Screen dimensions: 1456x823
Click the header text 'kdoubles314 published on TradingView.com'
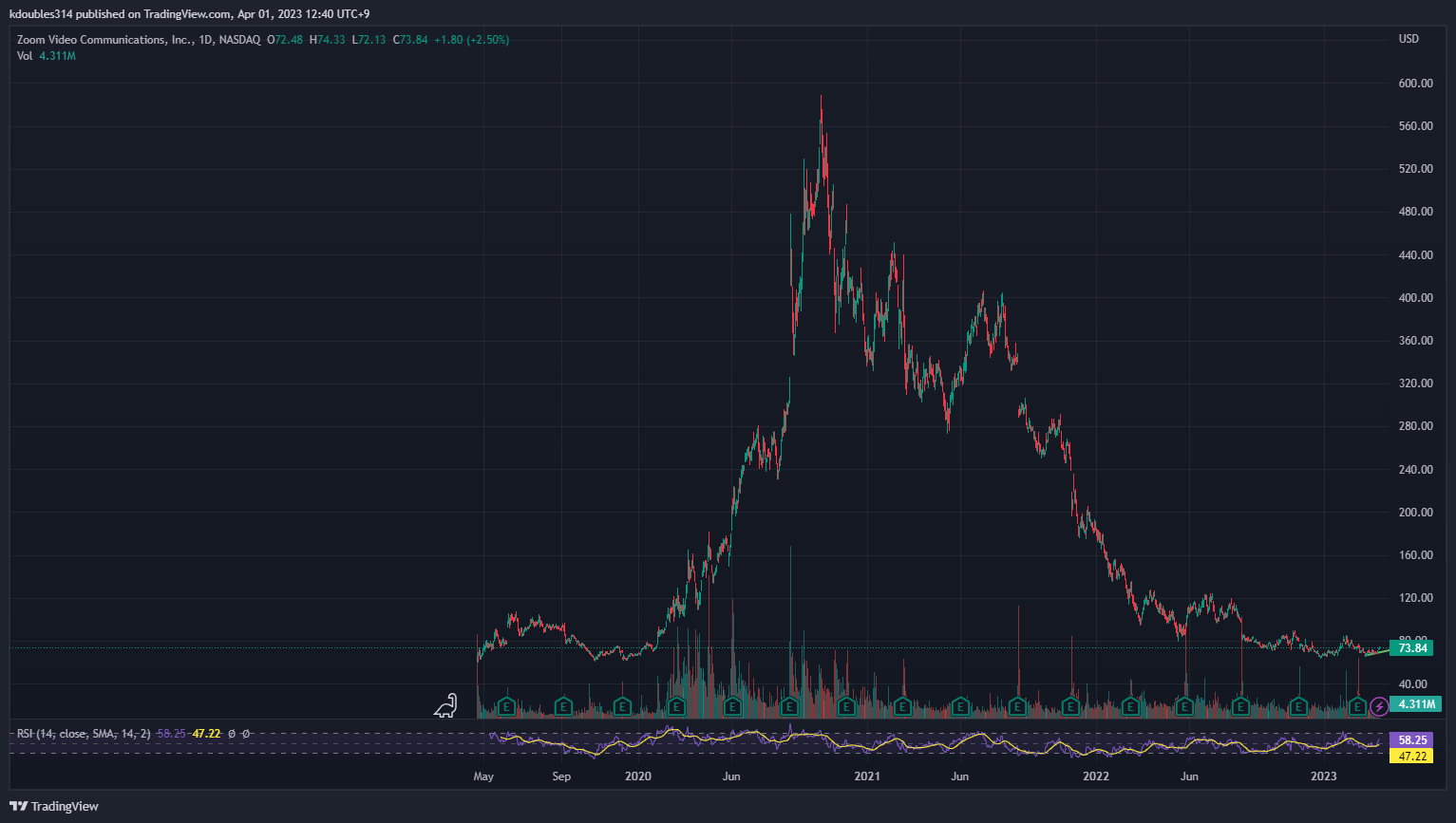(x=120, y=14)
